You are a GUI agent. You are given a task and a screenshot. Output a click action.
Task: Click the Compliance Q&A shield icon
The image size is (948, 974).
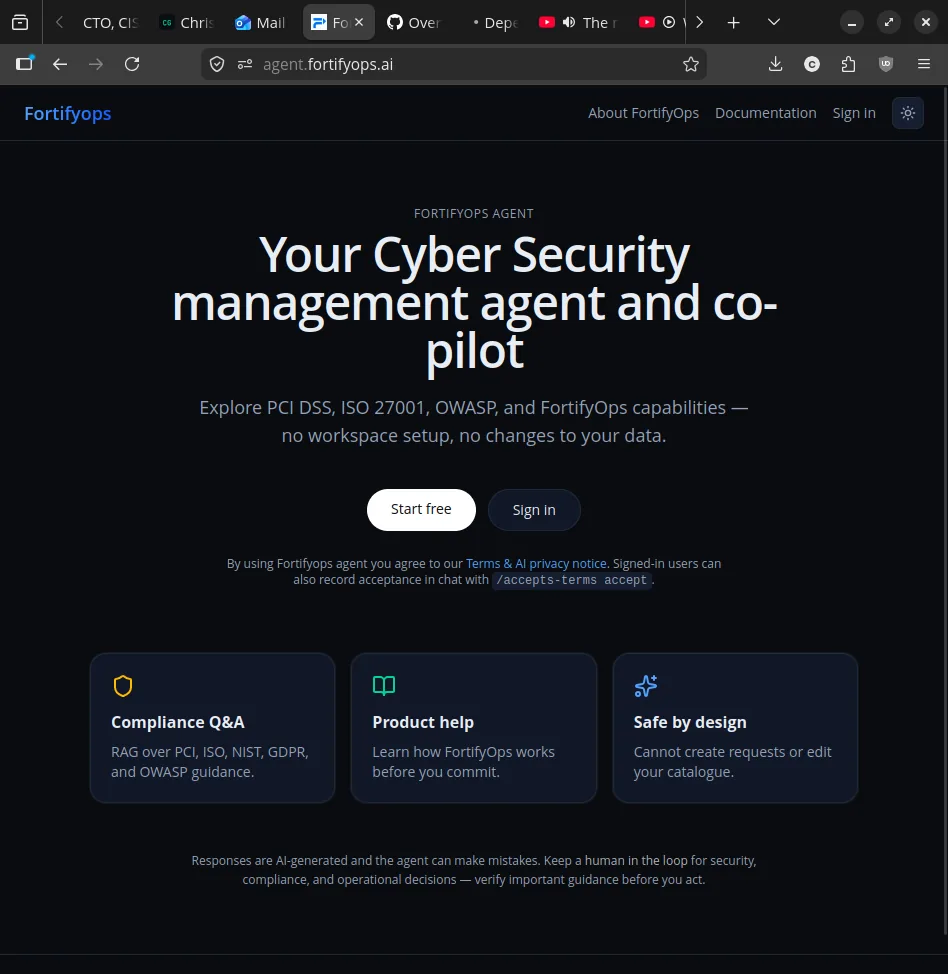pos(123,686)
